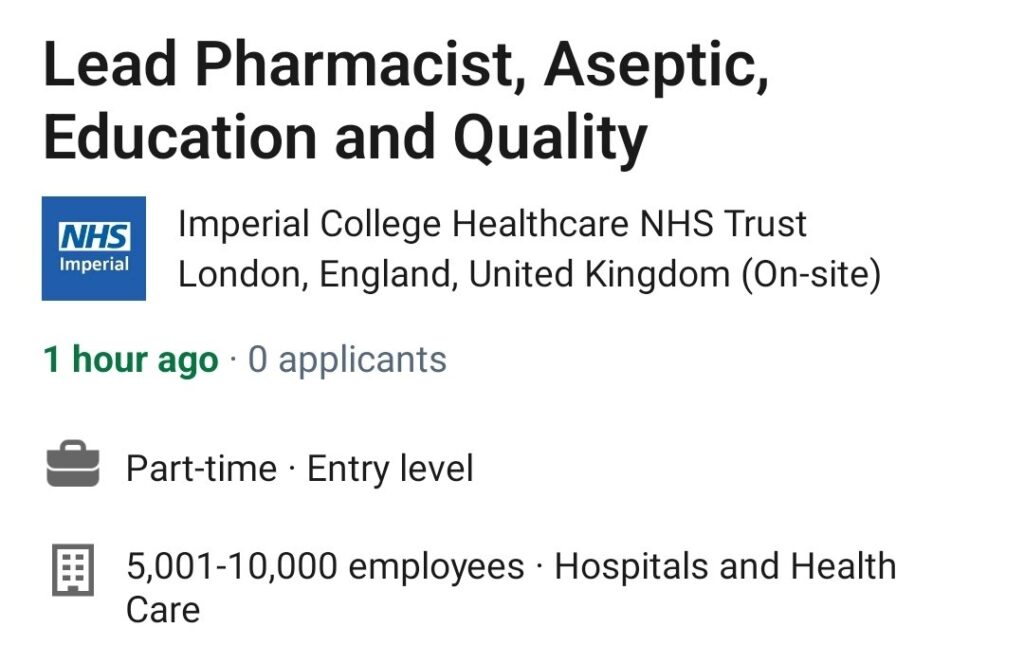The height and width of the screenshot is (646, 1024).
Task: Click the Education and Quality heading line
Action: tap(345, 138)
